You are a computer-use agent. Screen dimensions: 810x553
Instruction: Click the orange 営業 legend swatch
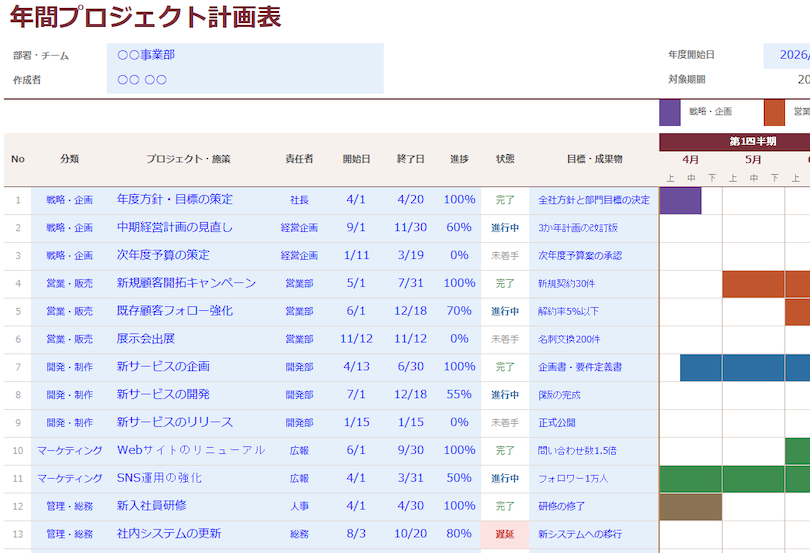774,112
